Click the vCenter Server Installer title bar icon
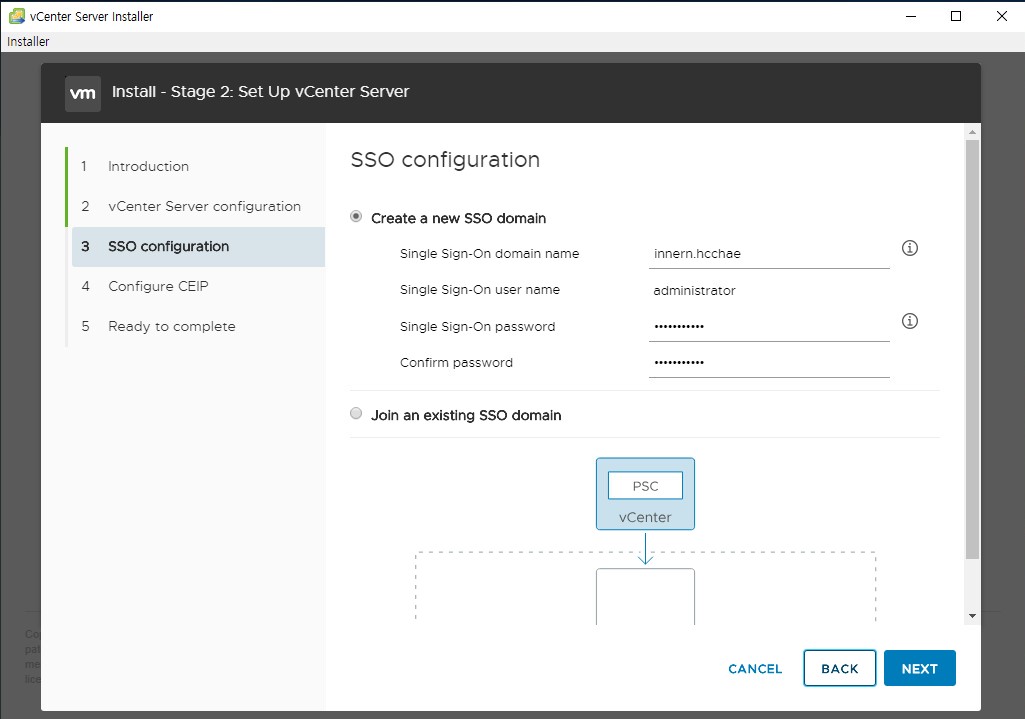This screenshot has height=719, width=1025. (16, 16)
